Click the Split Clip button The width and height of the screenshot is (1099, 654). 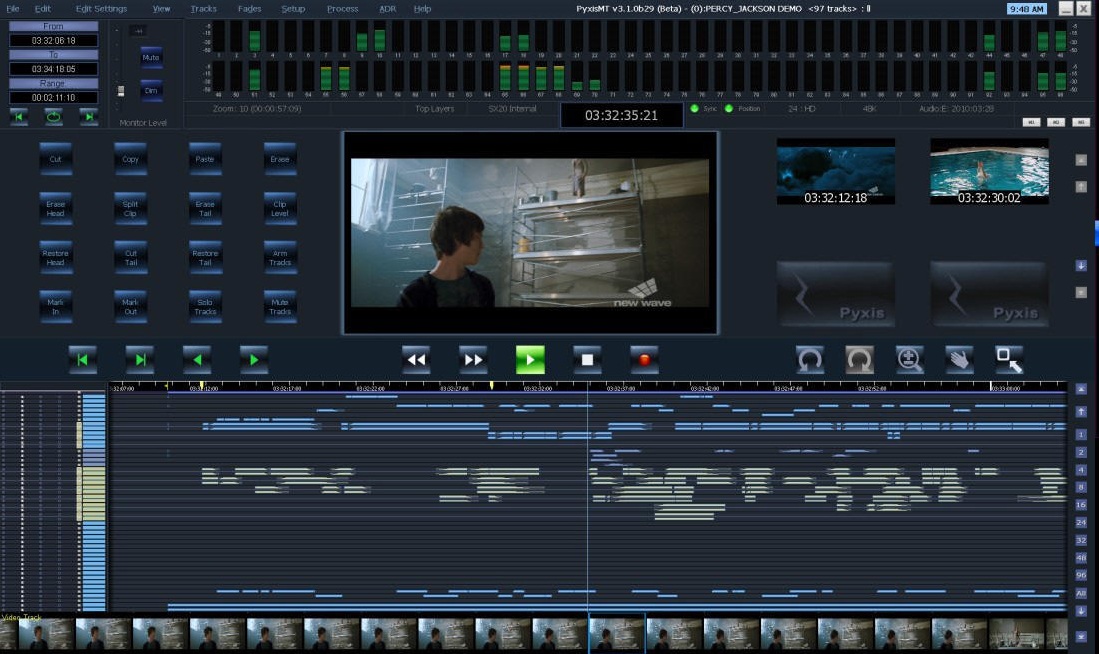[130, 208]
